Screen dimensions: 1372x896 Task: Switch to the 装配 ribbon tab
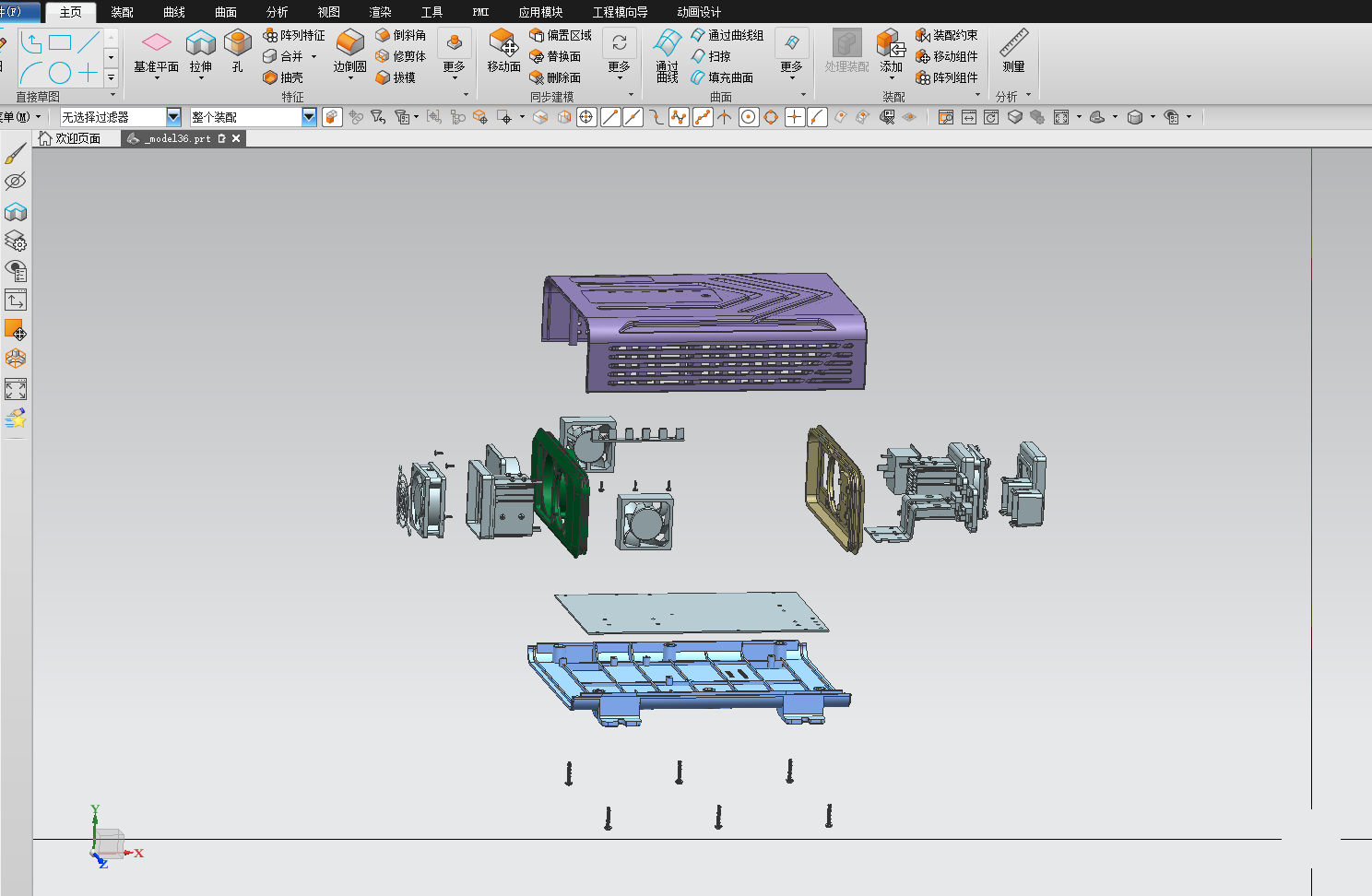coord(122,12)
